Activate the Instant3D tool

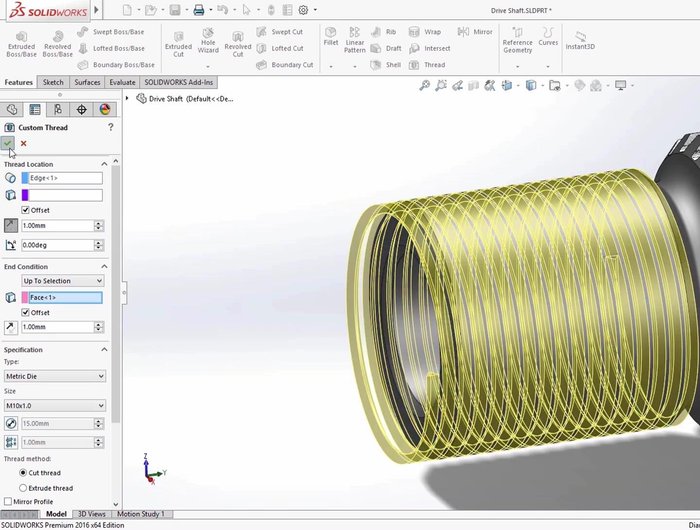[582, 40]
